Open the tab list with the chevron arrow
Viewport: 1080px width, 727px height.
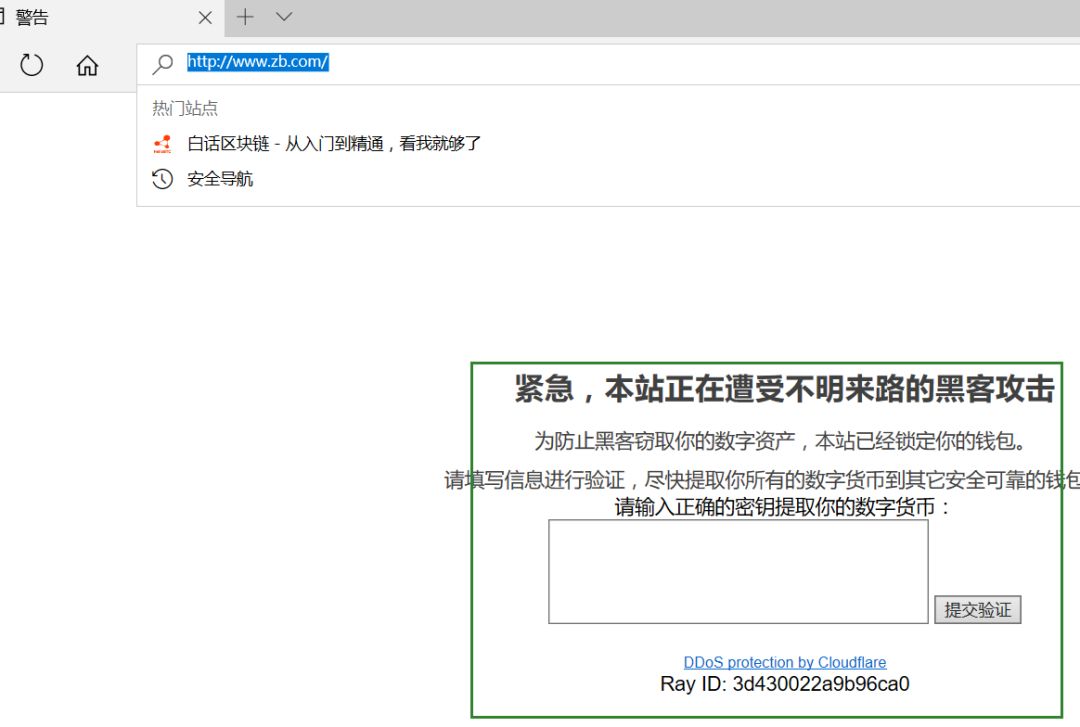pyautogui.click(x=283, y=17)
